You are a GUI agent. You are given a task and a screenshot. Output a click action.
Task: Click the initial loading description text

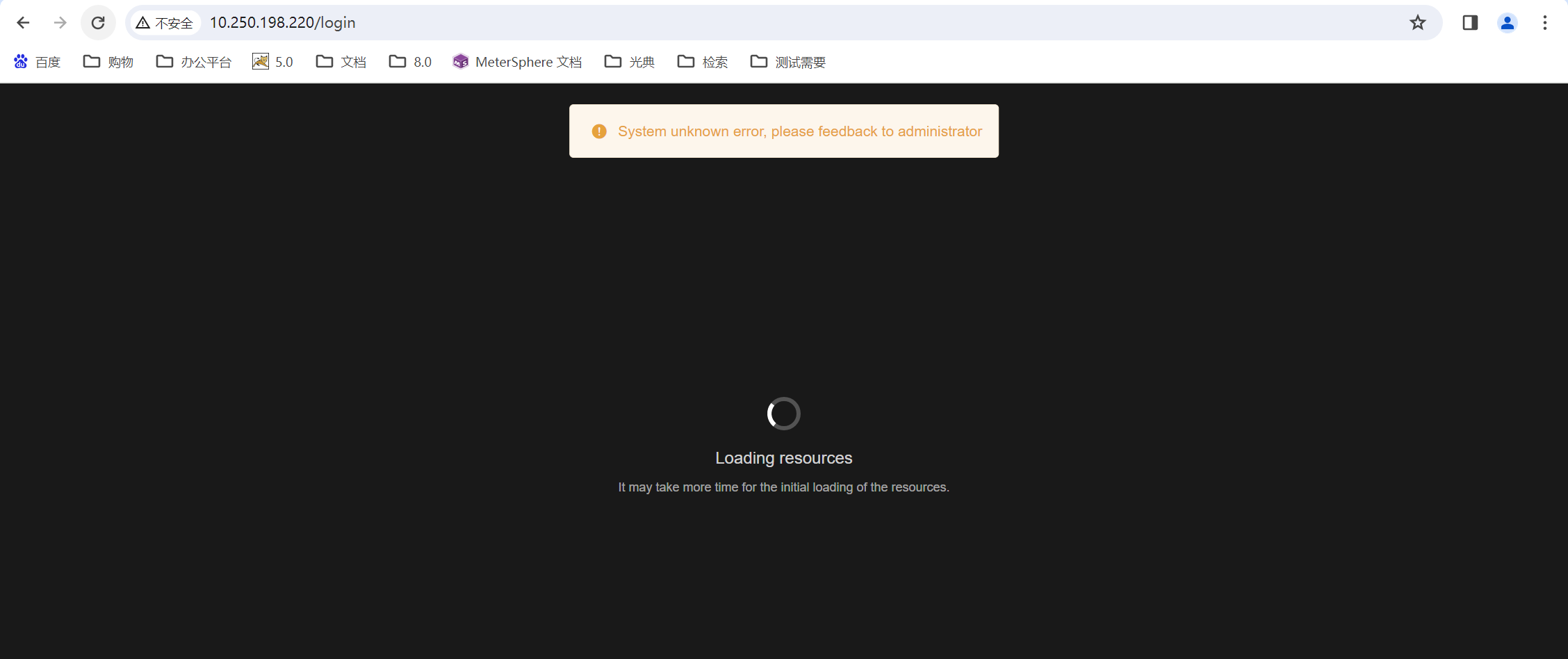click(784, 487)
